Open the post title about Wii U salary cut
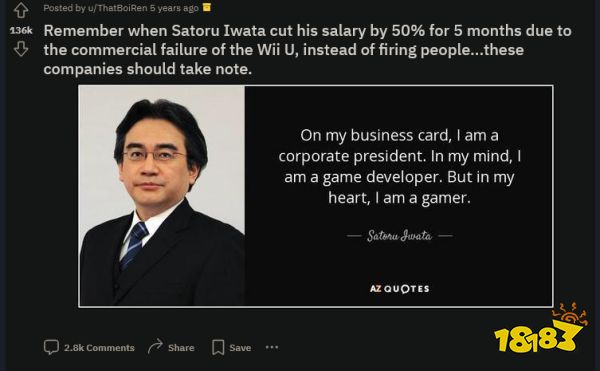Viewport: 600px width, 371px height. point(307,50)
